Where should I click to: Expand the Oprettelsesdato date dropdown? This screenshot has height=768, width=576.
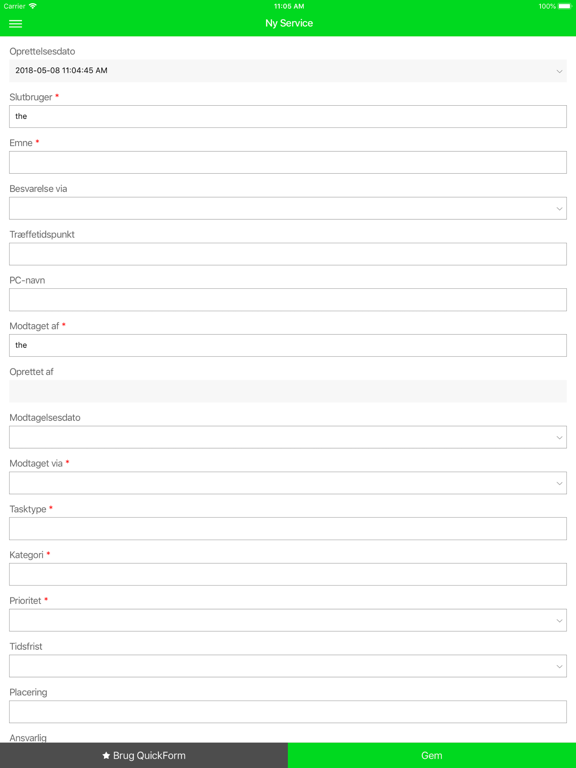pos(288,71)
